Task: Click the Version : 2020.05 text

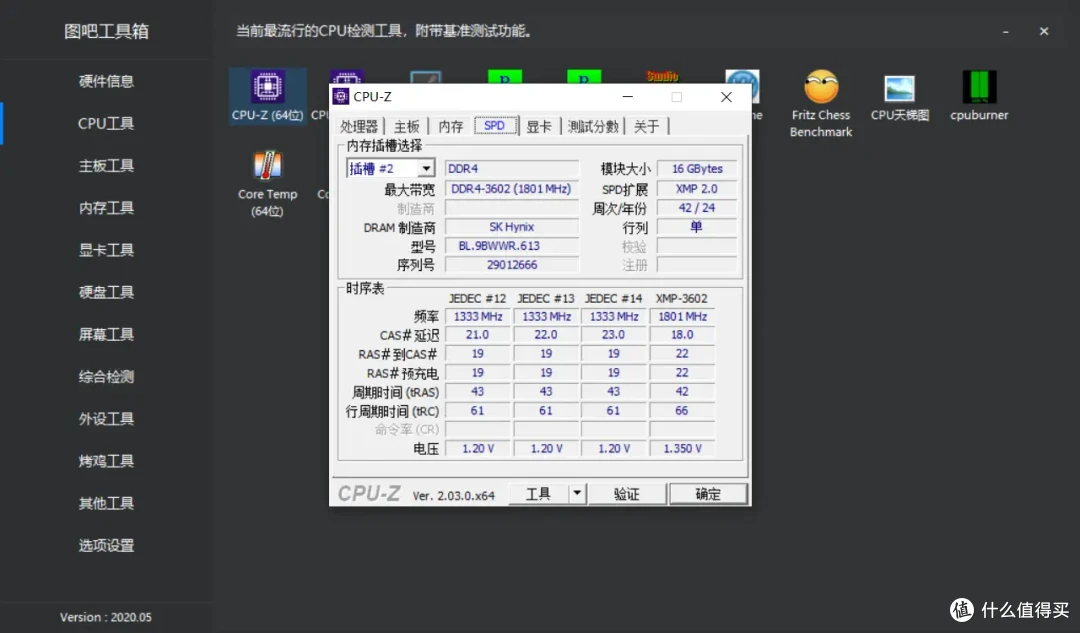Action: tap(105, 617)
